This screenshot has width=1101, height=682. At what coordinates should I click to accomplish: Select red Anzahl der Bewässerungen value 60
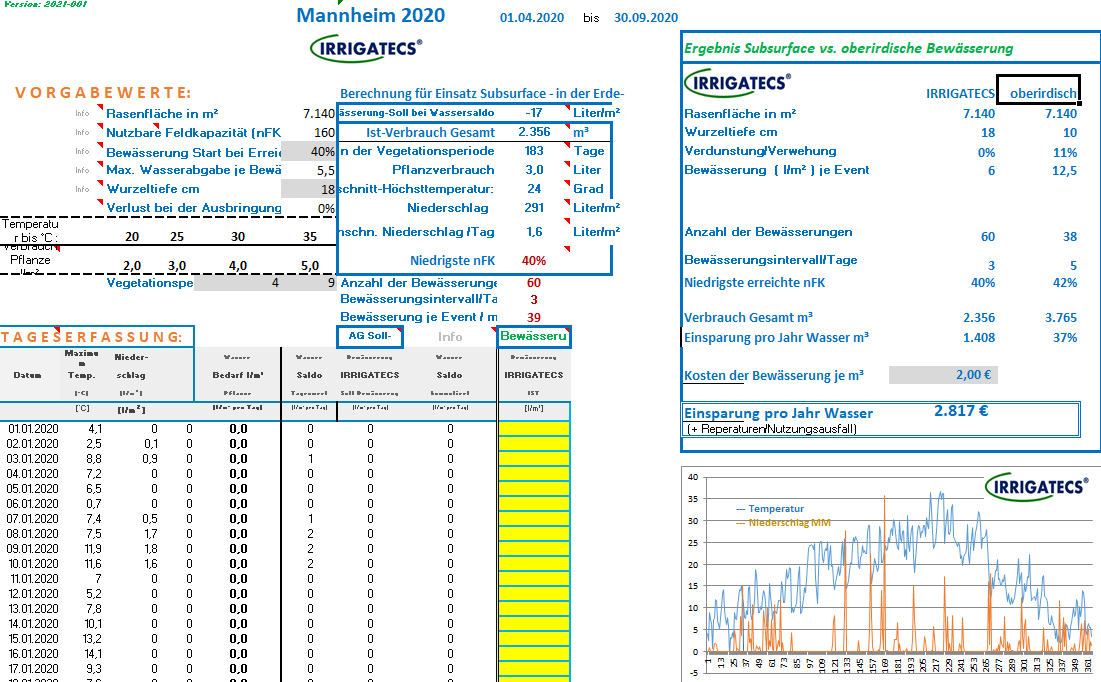tap(534, 283)
